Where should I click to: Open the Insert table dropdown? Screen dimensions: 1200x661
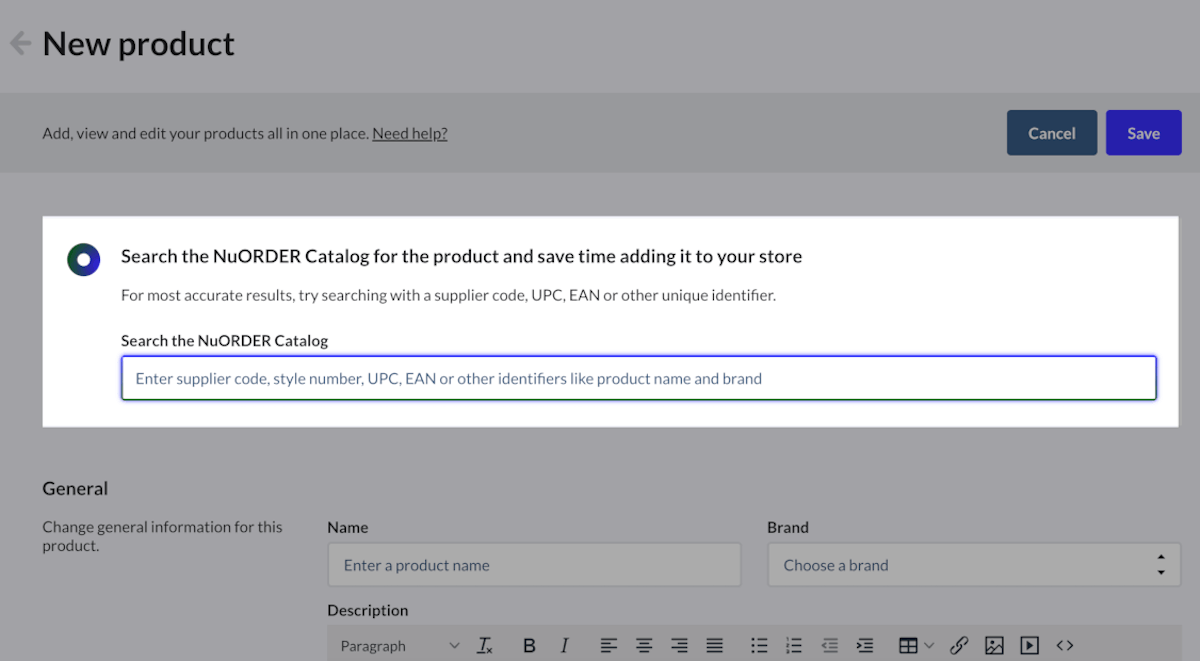(x=916, y=646)
